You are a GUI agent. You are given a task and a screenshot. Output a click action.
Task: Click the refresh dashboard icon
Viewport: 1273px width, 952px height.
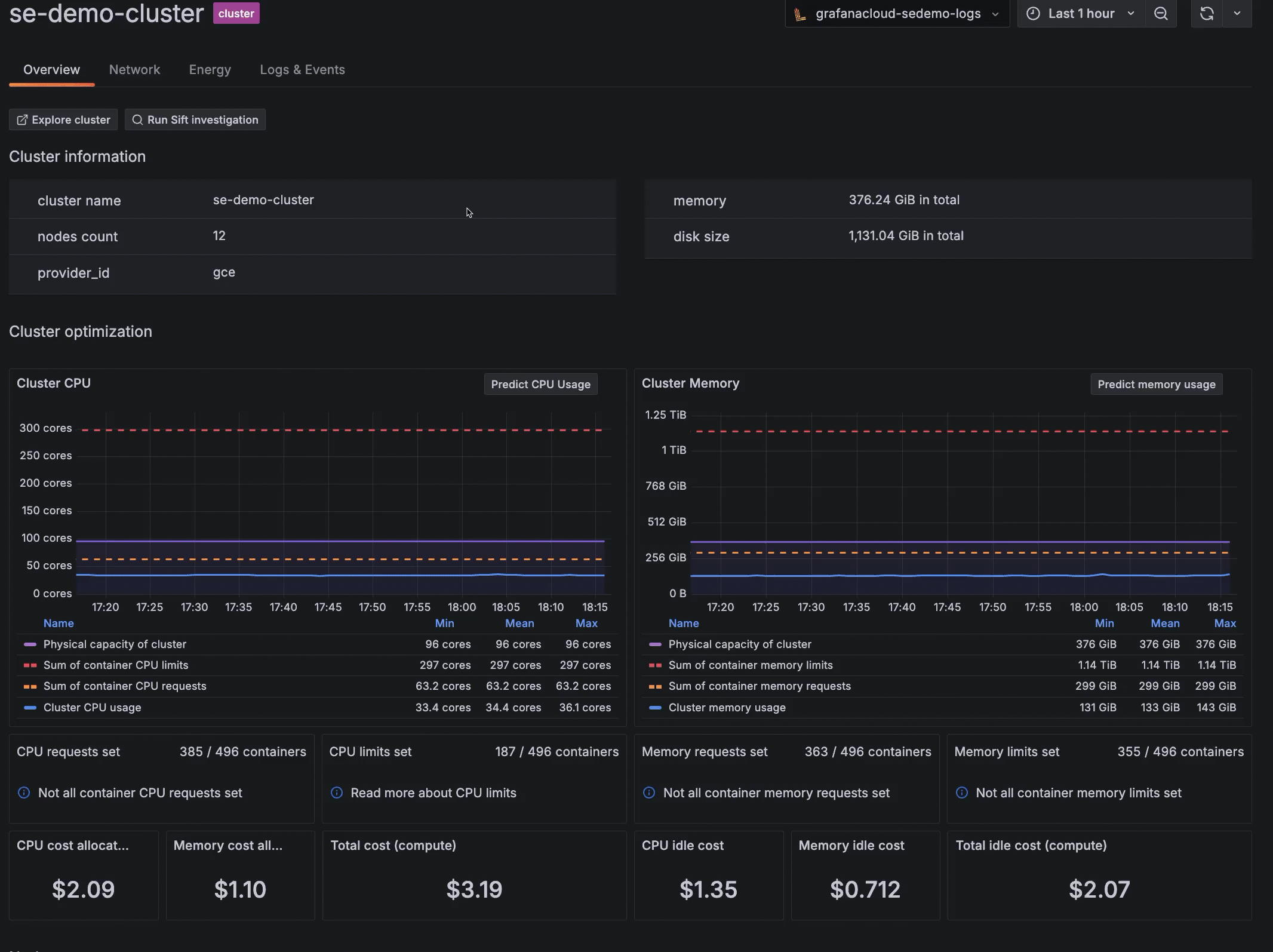[x=1207, y=14]
